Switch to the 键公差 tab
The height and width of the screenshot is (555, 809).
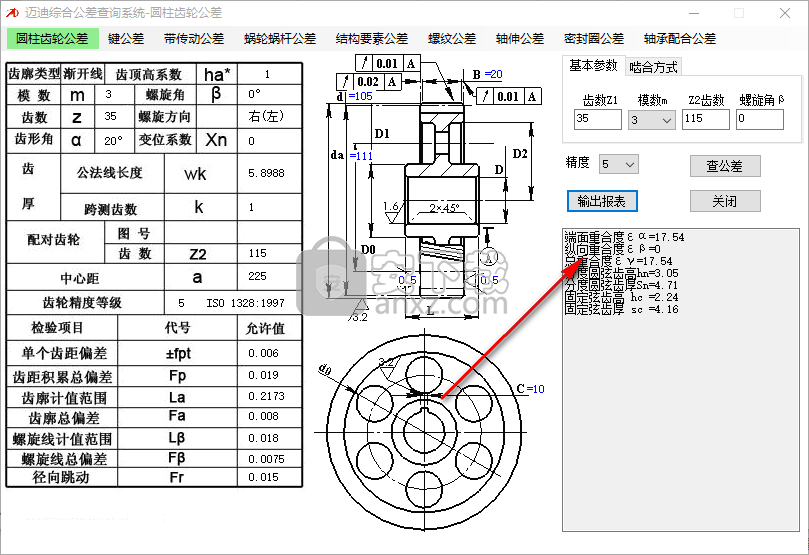(126, 39)
